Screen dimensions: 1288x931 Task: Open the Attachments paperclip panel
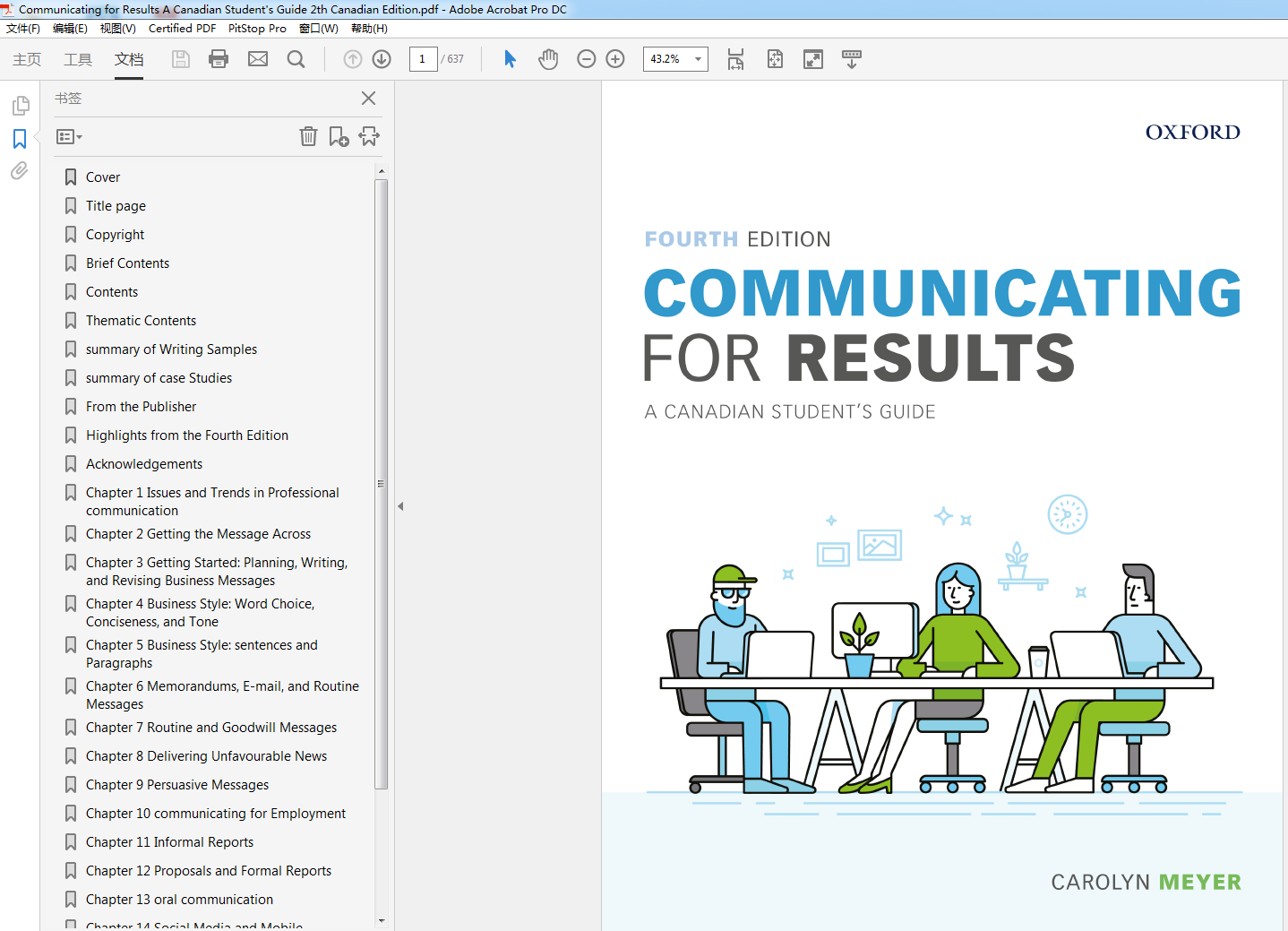pyautogui.click(x=20, y=170)
